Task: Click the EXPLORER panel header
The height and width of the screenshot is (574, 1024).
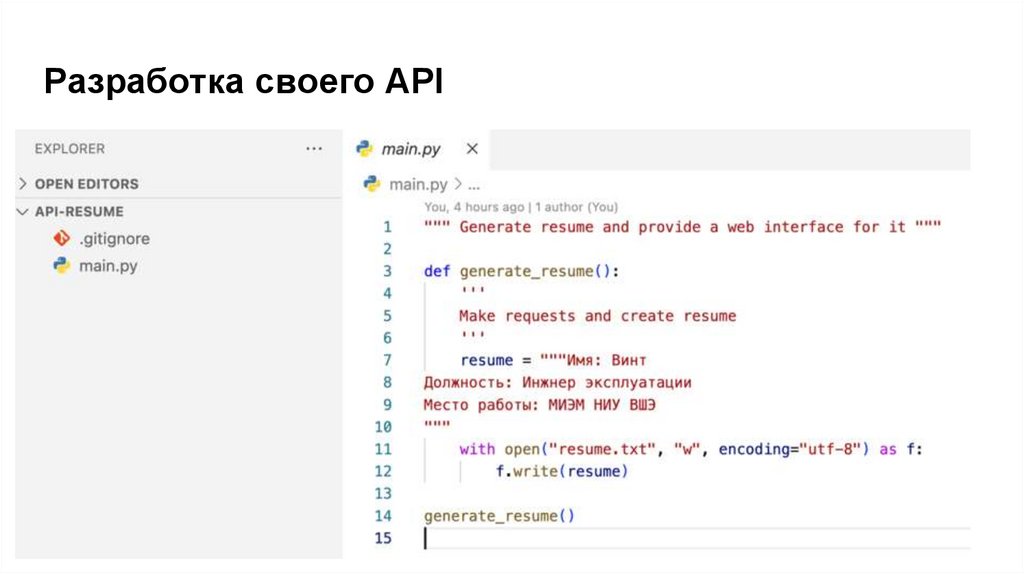Action: (69, 148)
